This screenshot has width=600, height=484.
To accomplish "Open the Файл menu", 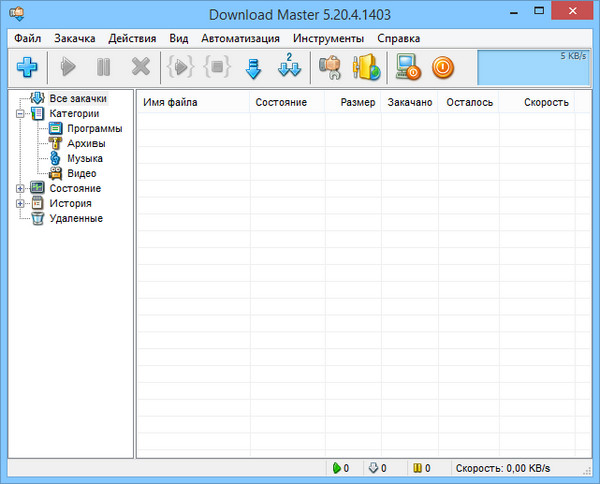I will 27,38.
